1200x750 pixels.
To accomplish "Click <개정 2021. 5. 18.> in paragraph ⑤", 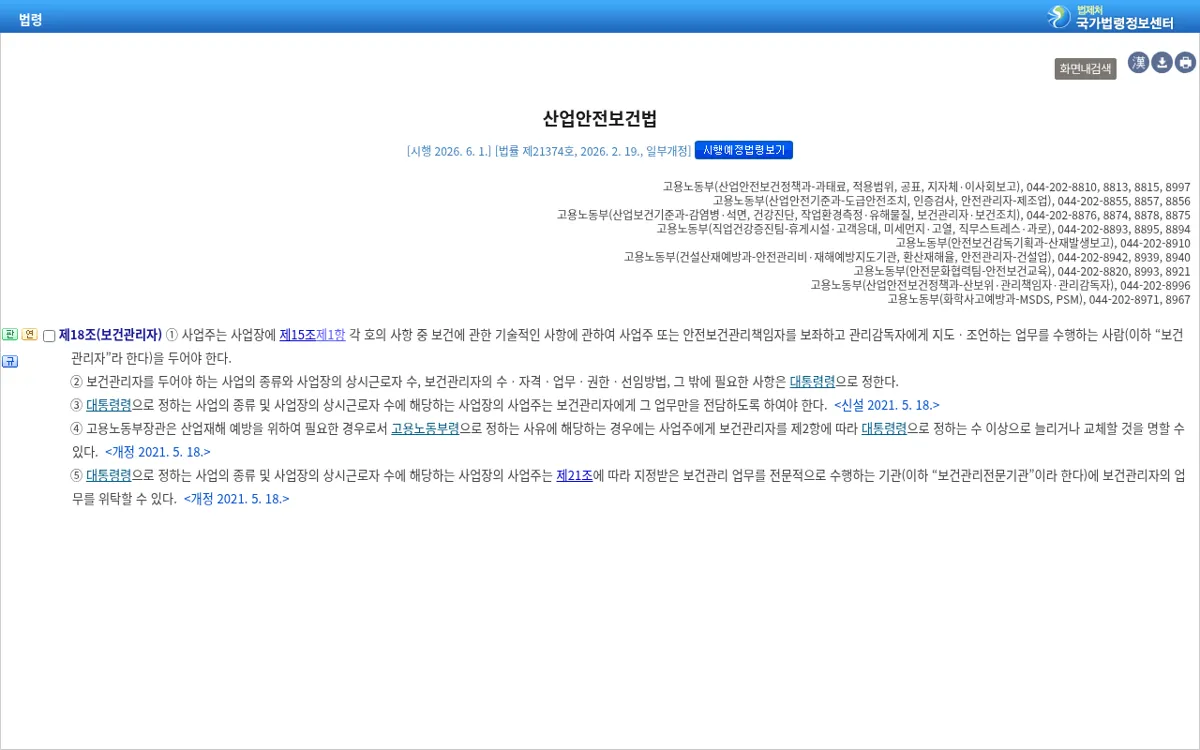I will point(236,498).
